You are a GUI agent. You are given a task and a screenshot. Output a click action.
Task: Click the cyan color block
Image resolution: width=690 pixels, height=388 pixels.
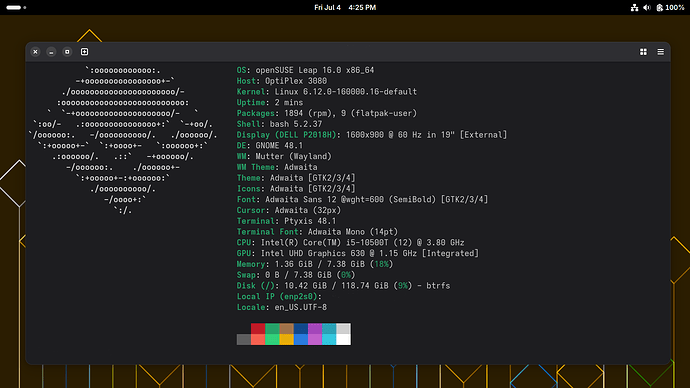pos(329,340)
